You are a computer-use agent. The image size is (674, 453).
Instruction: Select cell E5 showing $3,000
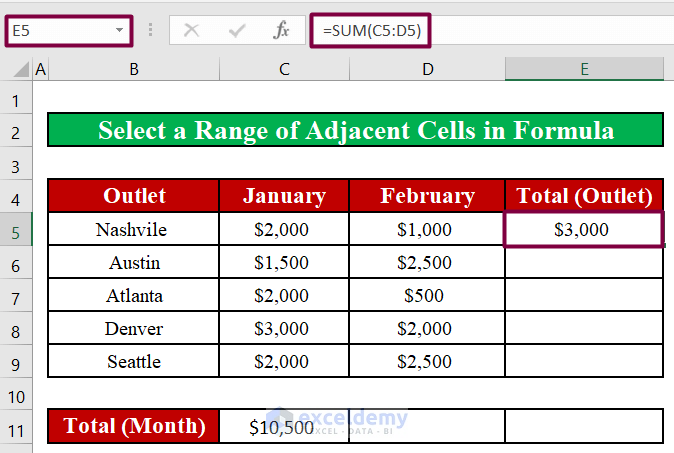tap(584, 230)
